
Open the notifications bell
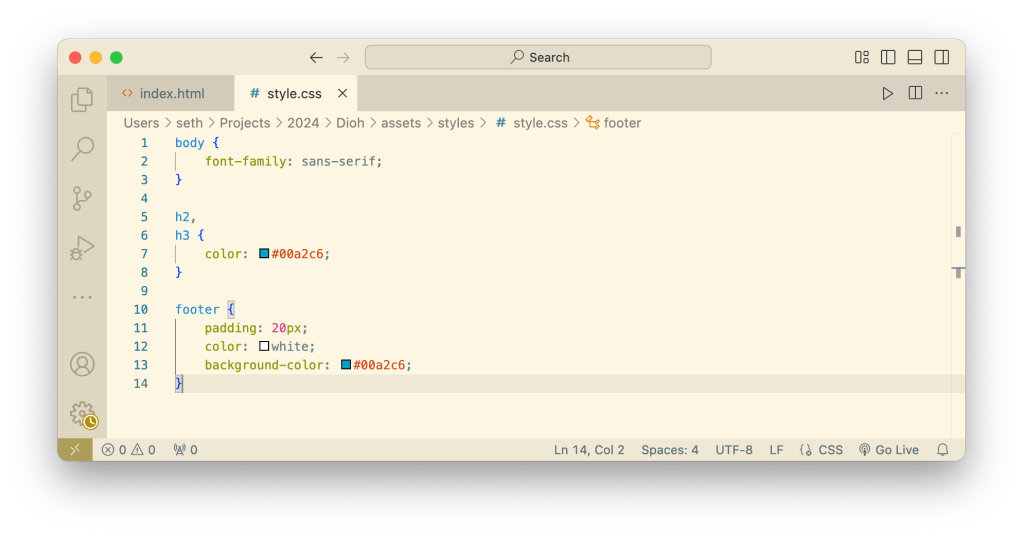click(942, 450)
